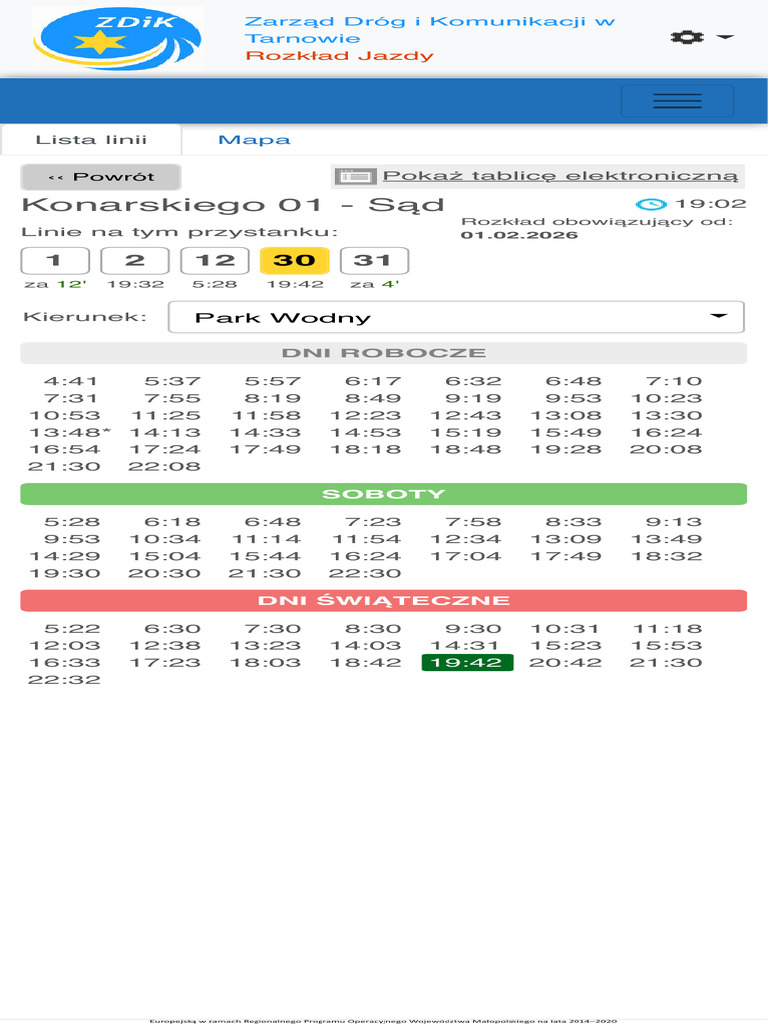Switch to the Lista linii tab
This screenshot has height=1024, width=768.
(91, 140)
